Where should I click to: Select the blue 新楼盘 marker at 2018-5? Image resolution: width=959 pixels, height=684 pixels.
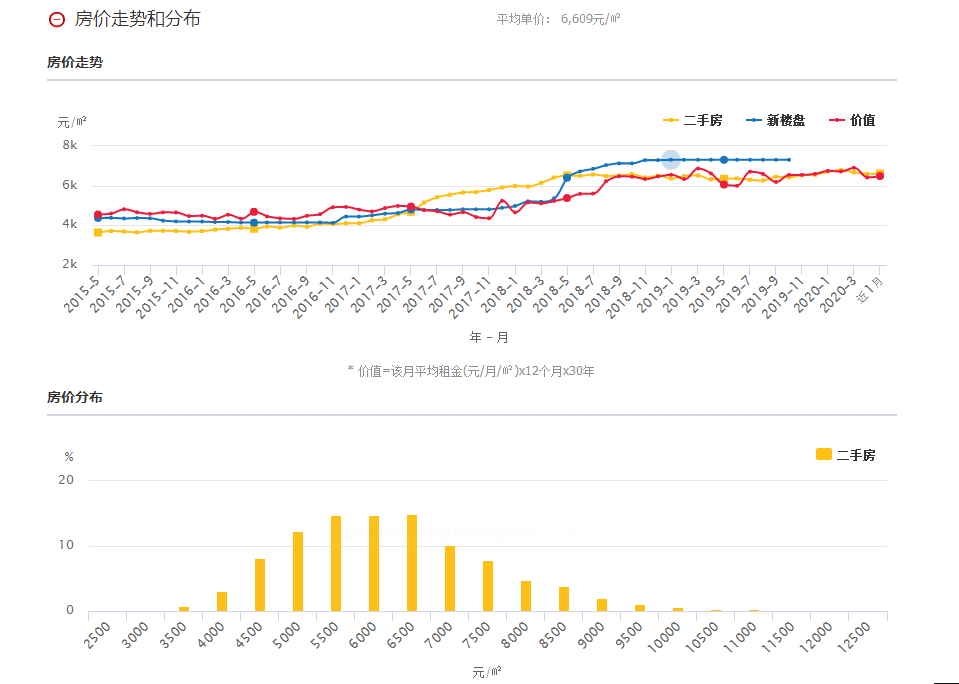click(x=567, y=177)
